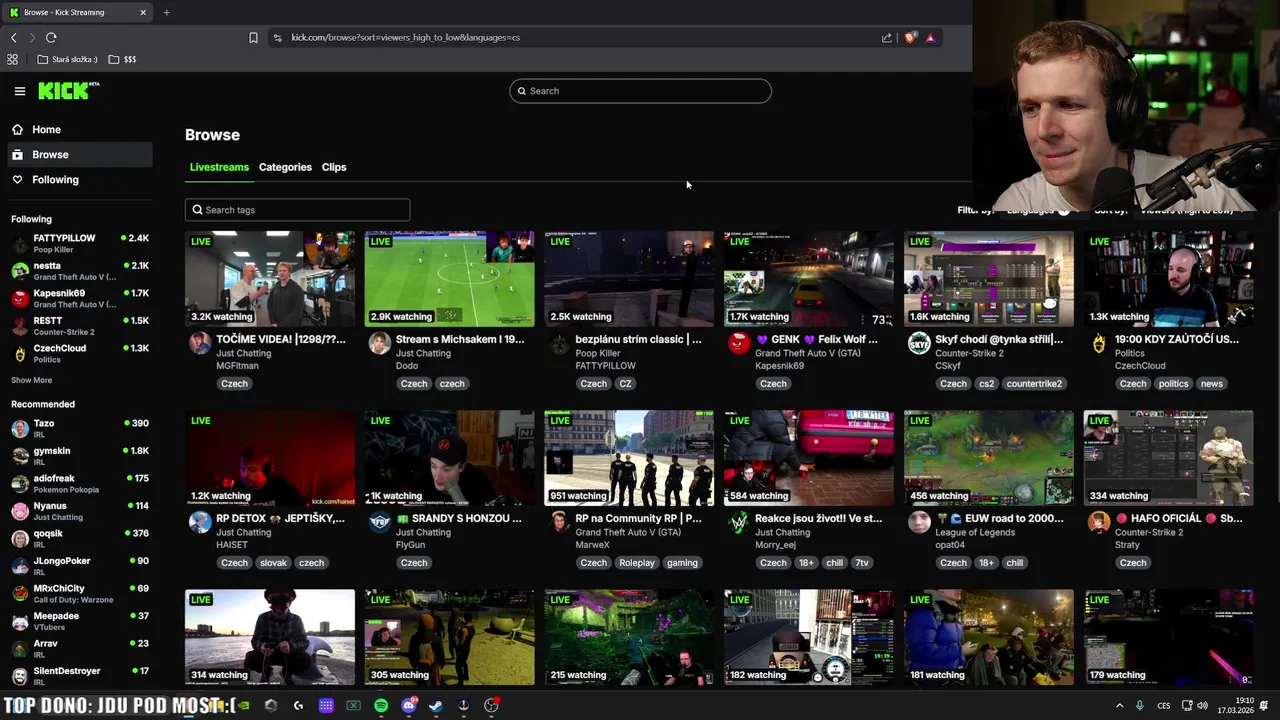Viewport: 1280px width, 720px height.
Task: Open the football stream thumbnail by Dodo
Action: point(449,279)
